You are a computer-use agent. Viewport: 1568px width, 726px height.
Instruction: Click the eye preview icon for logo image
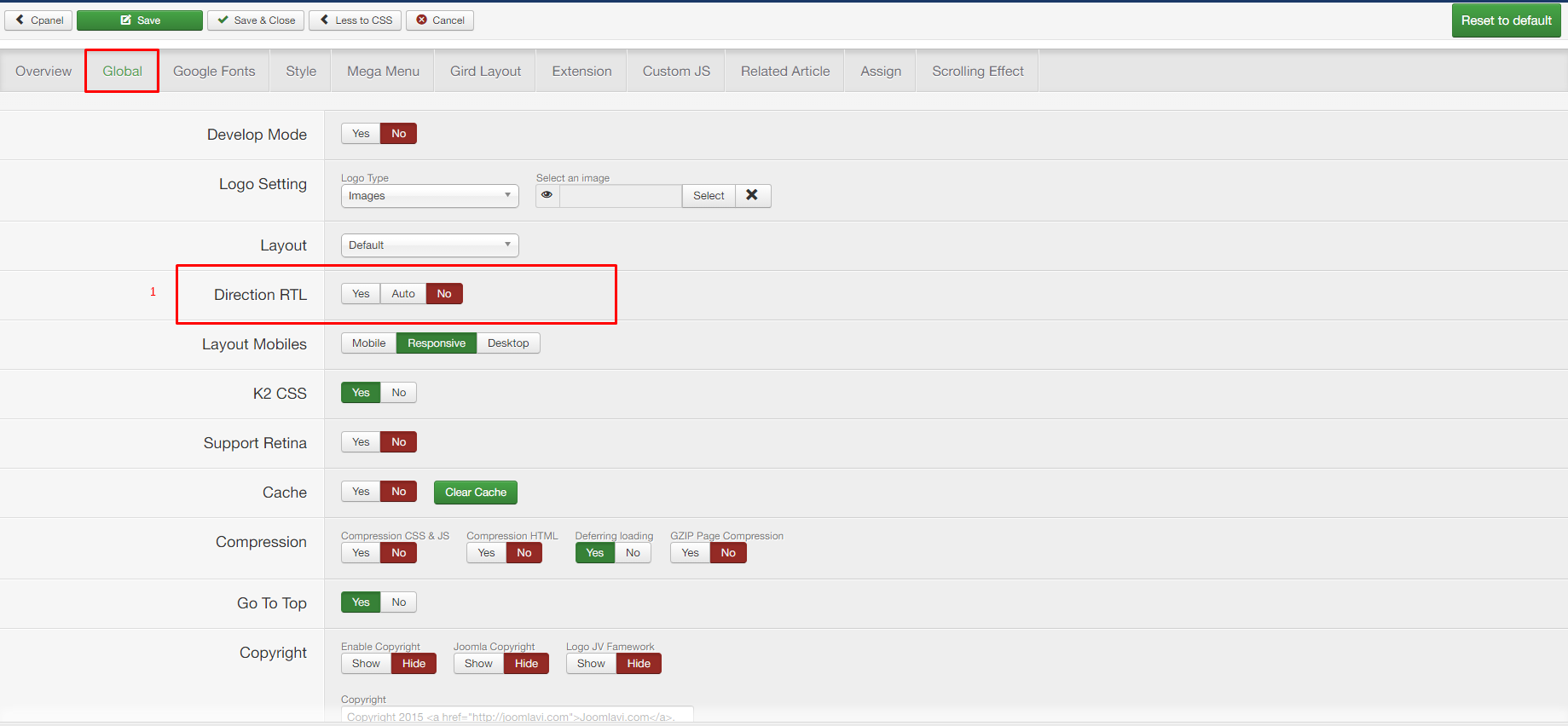pyautogui.click(x=547, y=195)
